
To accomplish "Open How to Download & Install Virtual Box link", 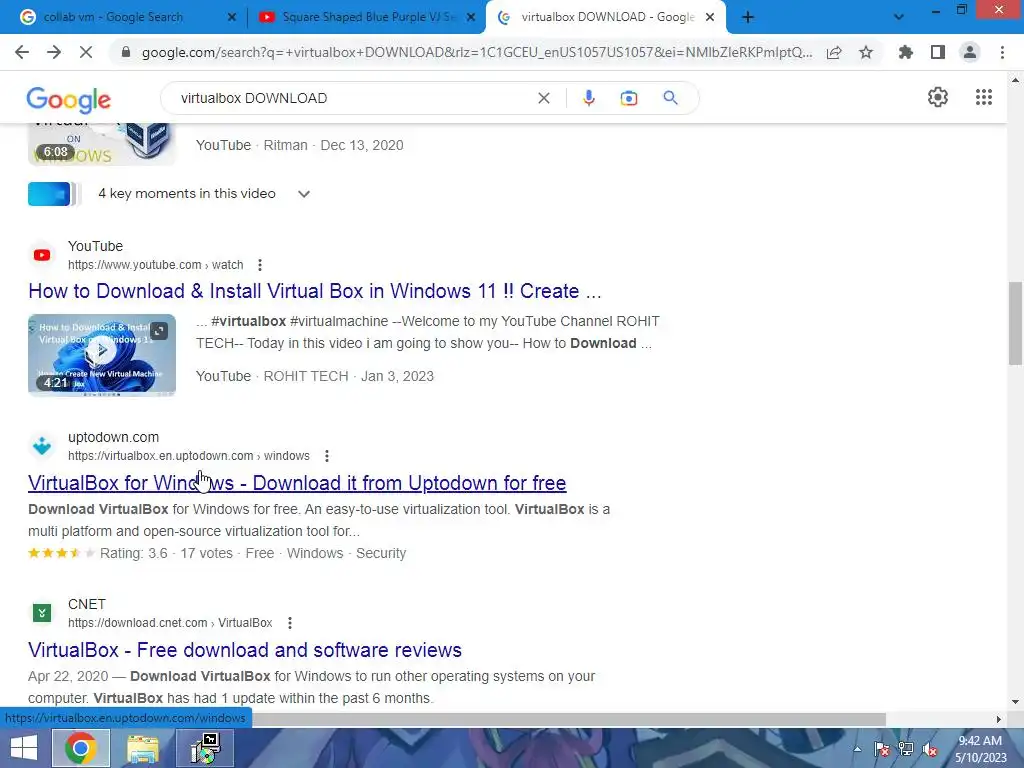I will click(x=315, y=291).
